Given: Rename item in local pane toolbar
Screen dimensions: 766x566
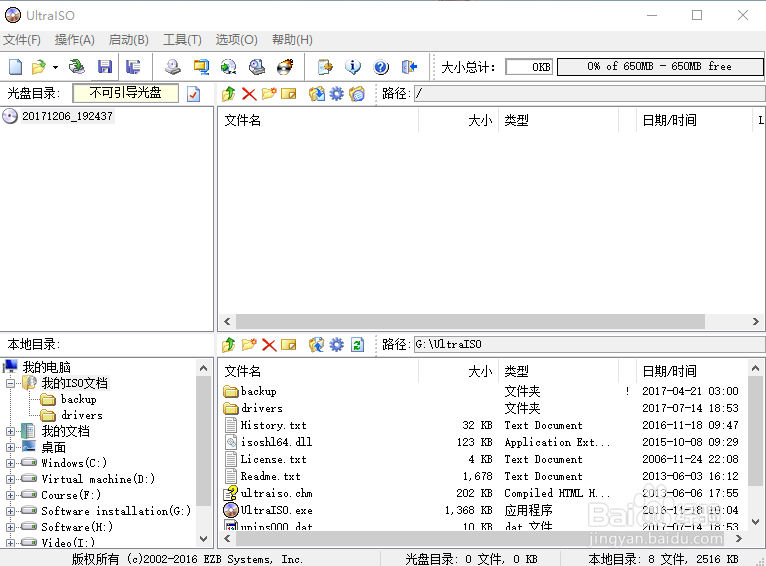Looking at the screenshot, I should pos(289,345).
